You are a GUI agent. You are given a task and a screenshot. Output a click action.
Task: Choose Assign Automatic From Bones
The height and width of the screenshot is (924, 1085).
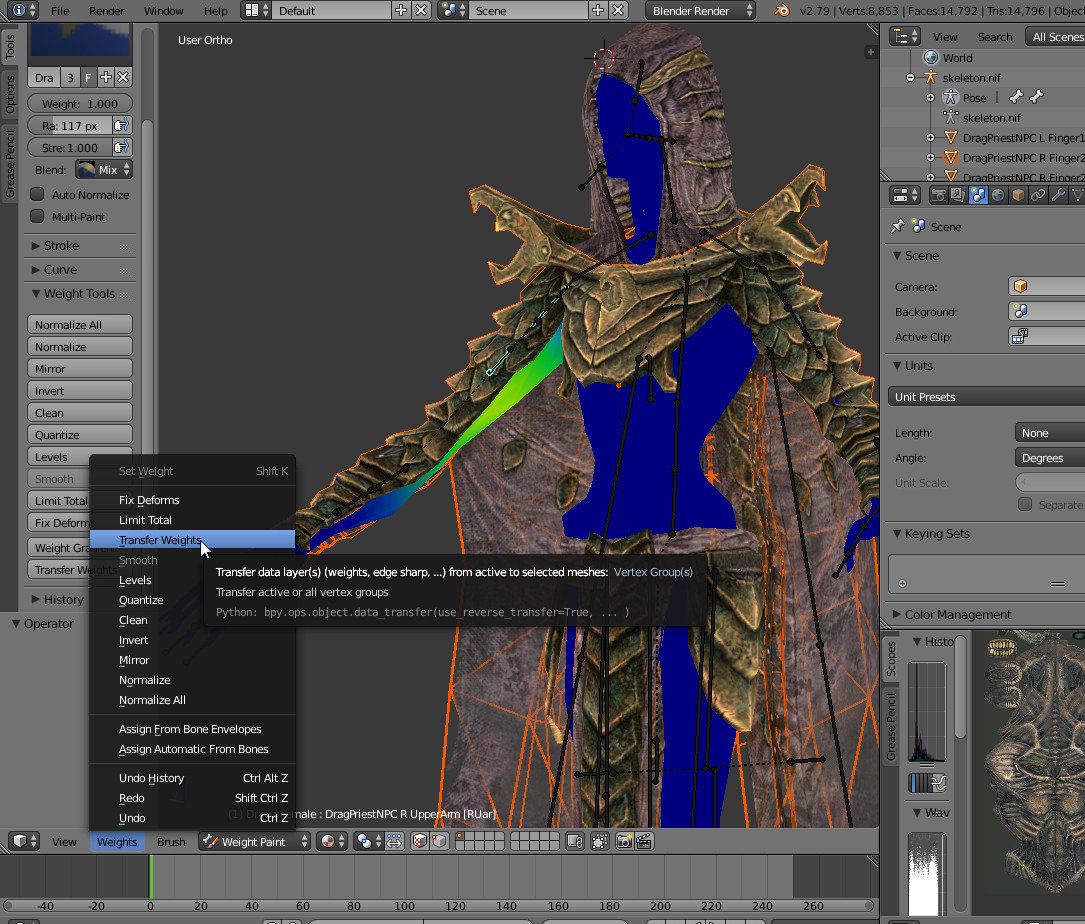click(192, 749)
